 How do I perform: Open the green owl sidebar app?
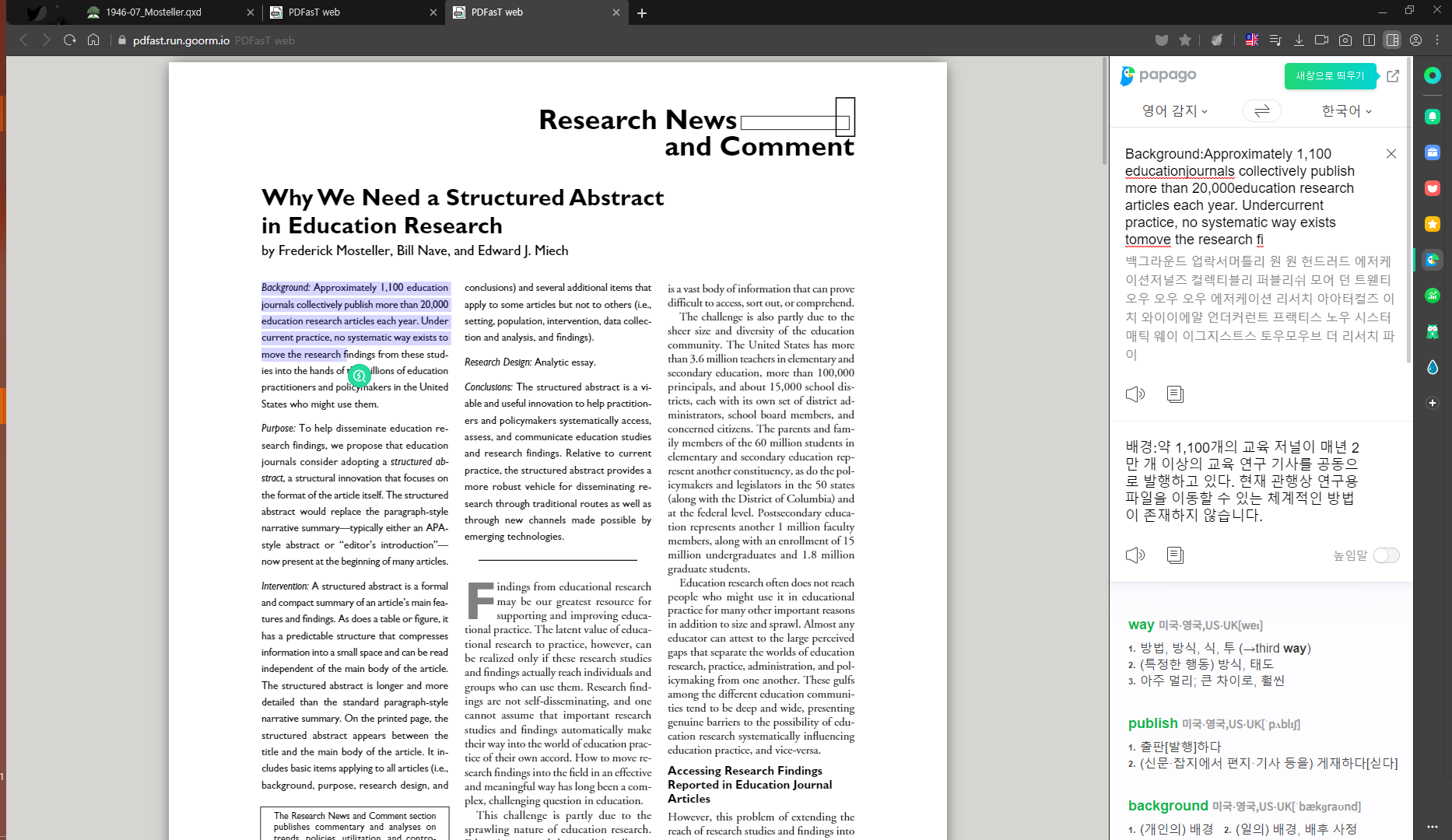click(1433, 331)
